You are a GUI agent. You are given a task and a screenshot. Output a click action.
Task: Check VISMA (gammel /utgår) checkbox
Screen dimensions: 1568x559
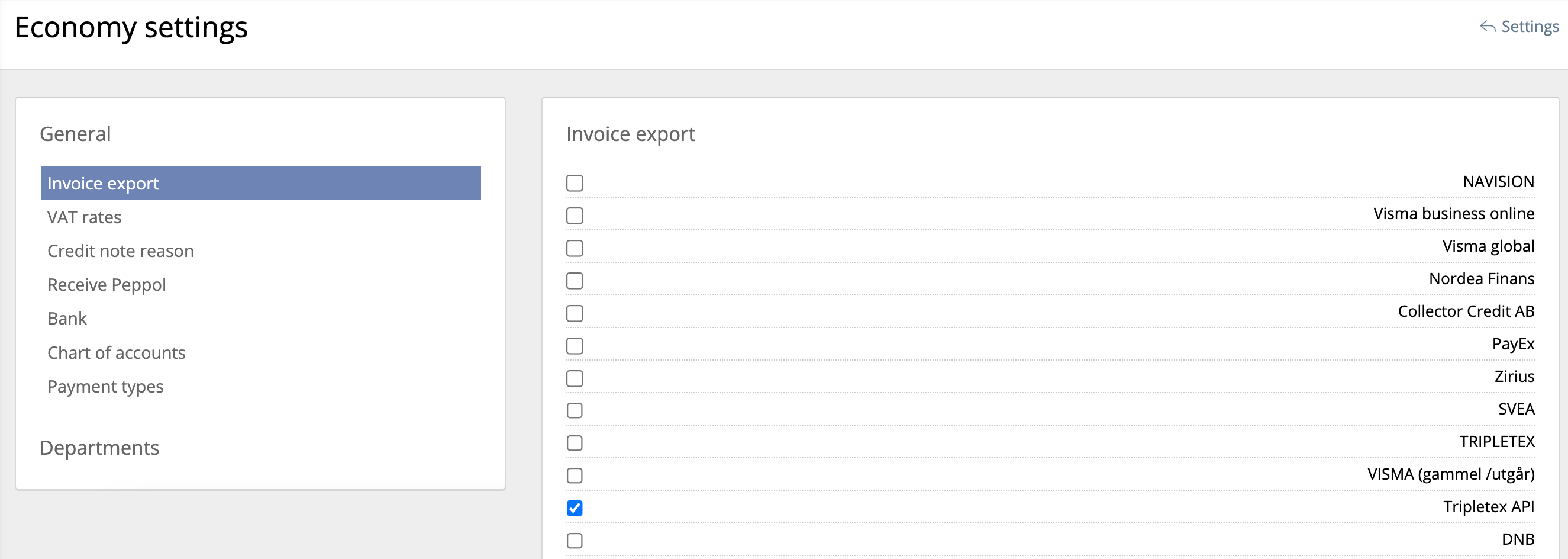[575, 476]
